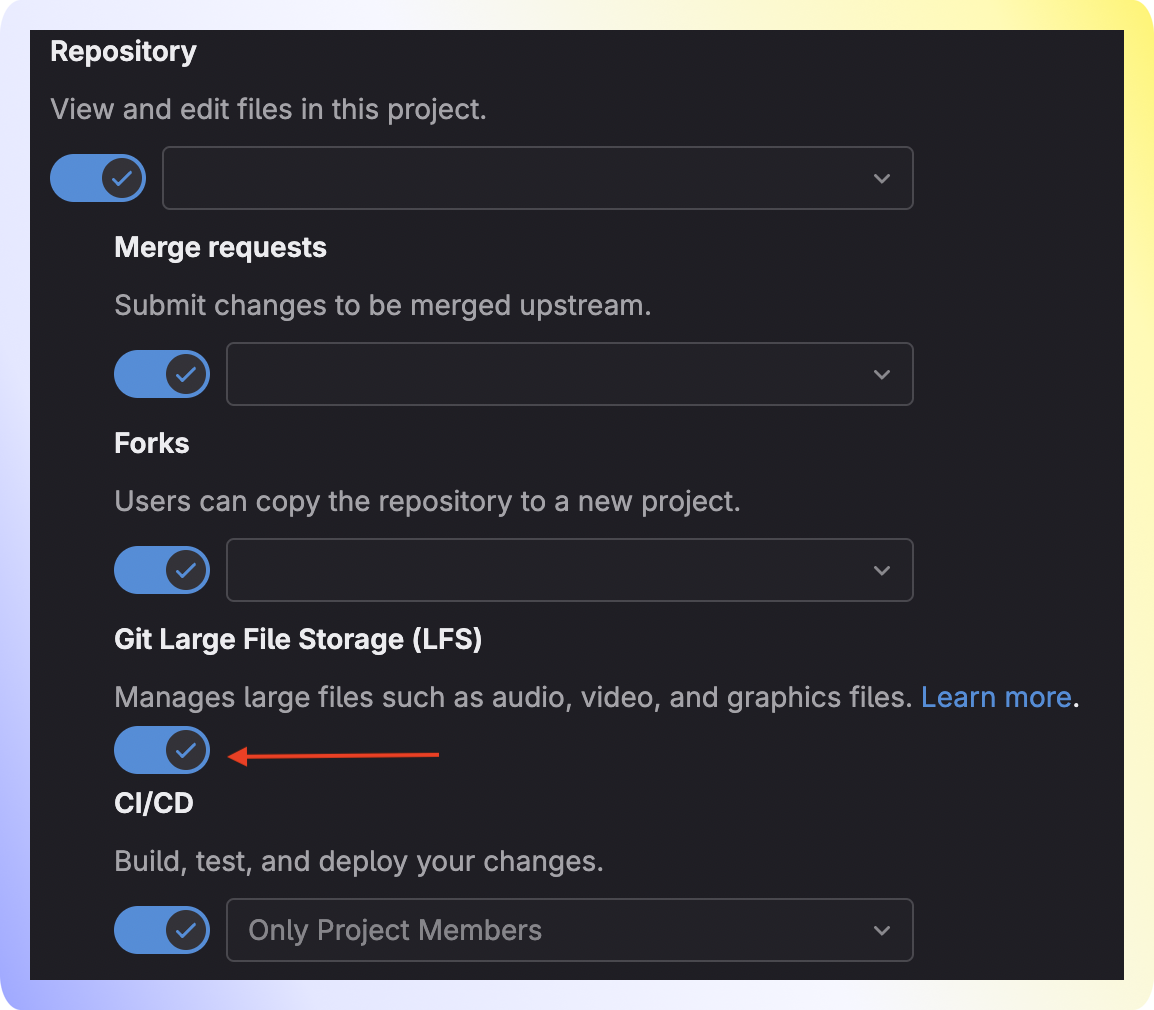Click 'Git Large File Storage (LFS)' heading
The width and height of the screenshot is (1154, 1010).
point(298,640)
